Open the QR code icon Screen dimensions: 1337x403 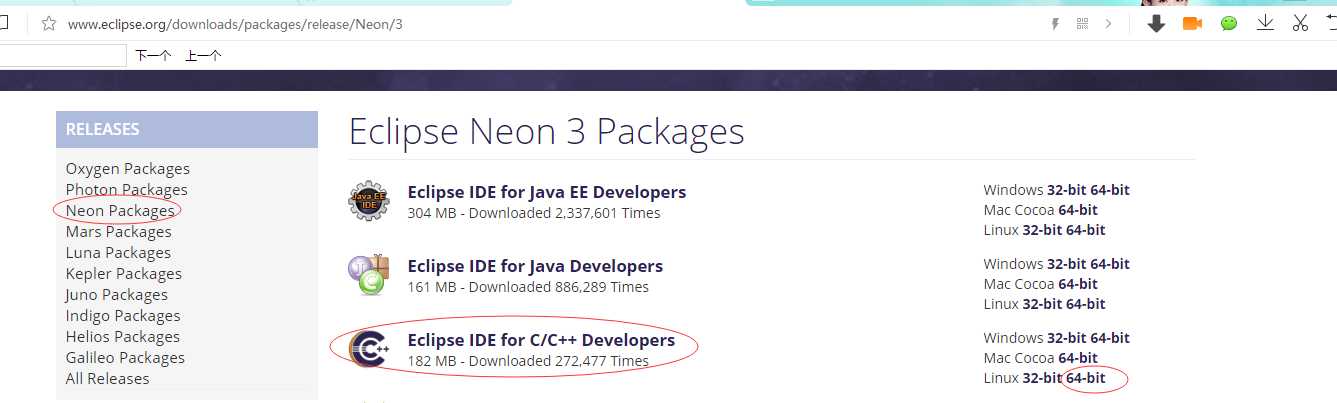pyautogui.click(x=1081, y=24)
